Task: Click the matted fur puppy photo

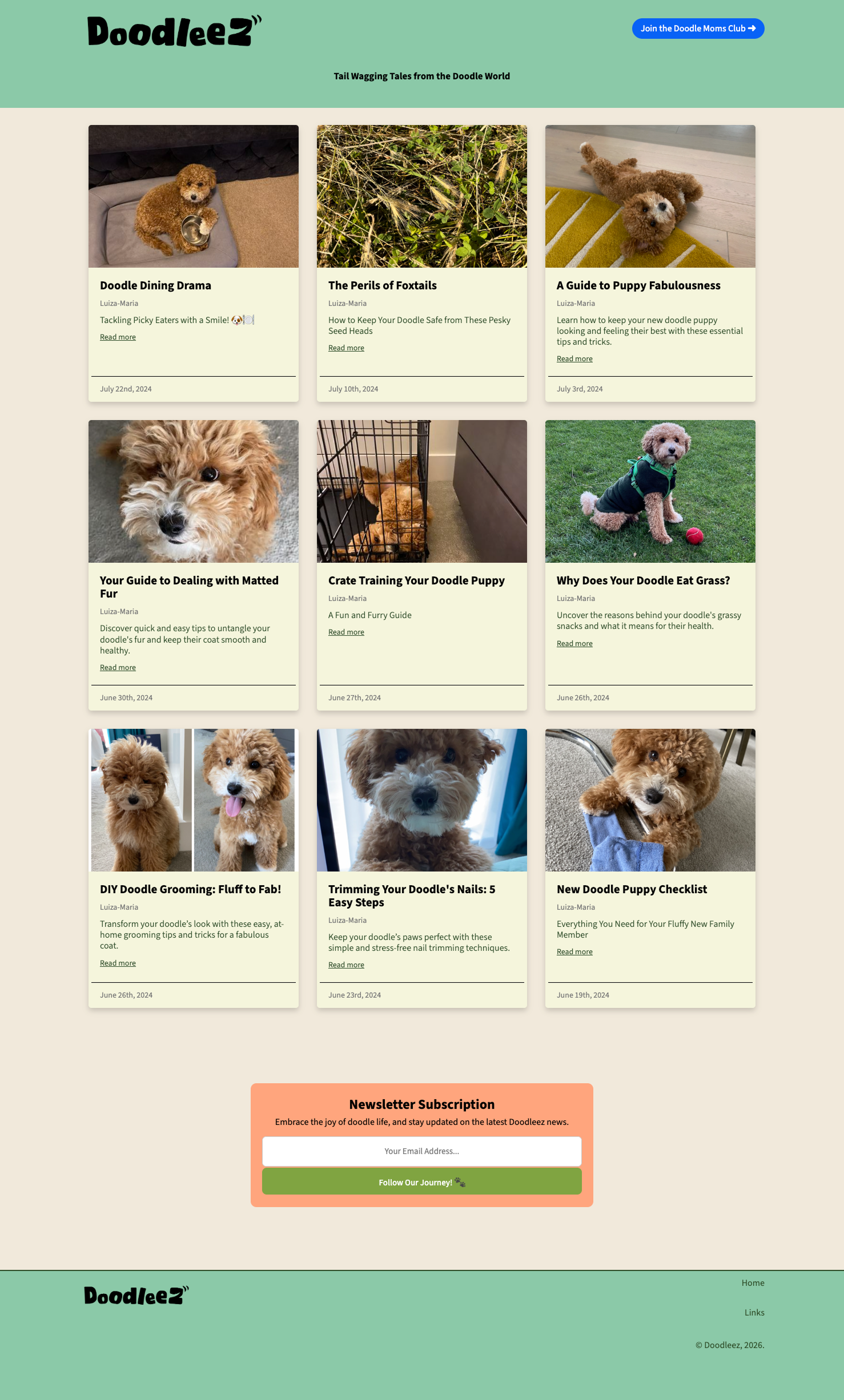Action: pos(194,491)
